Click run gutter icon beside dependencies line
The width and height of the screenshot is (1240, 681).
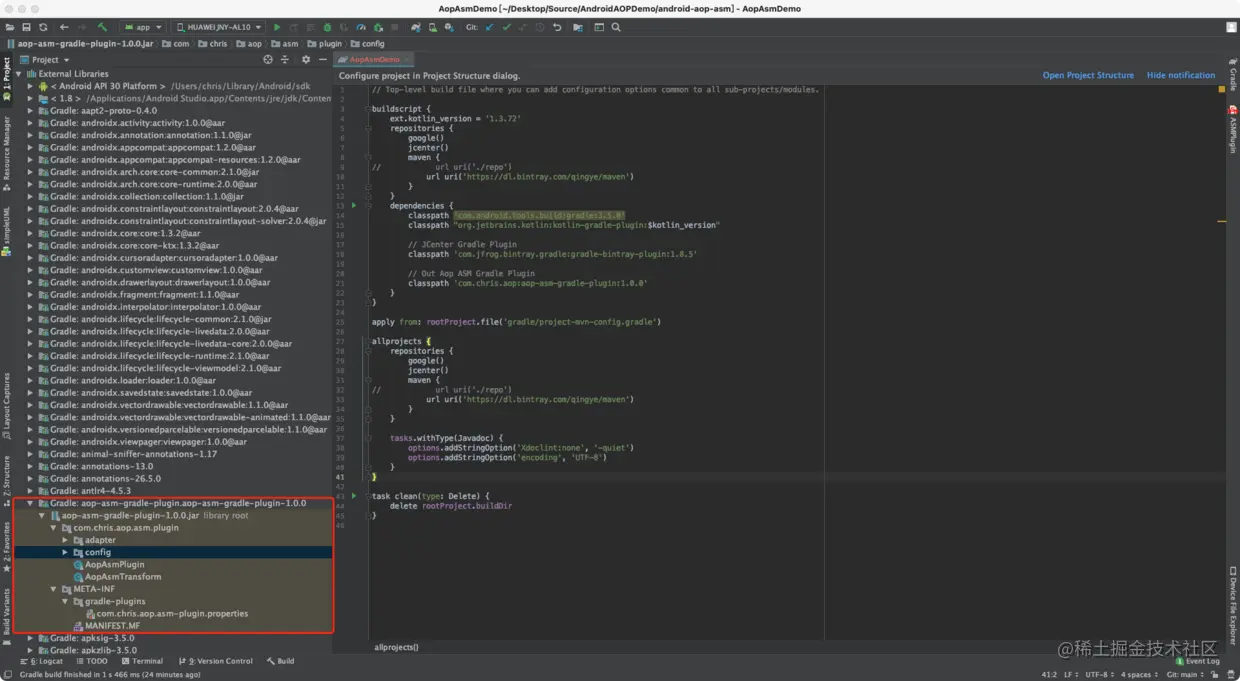(354, 205)
